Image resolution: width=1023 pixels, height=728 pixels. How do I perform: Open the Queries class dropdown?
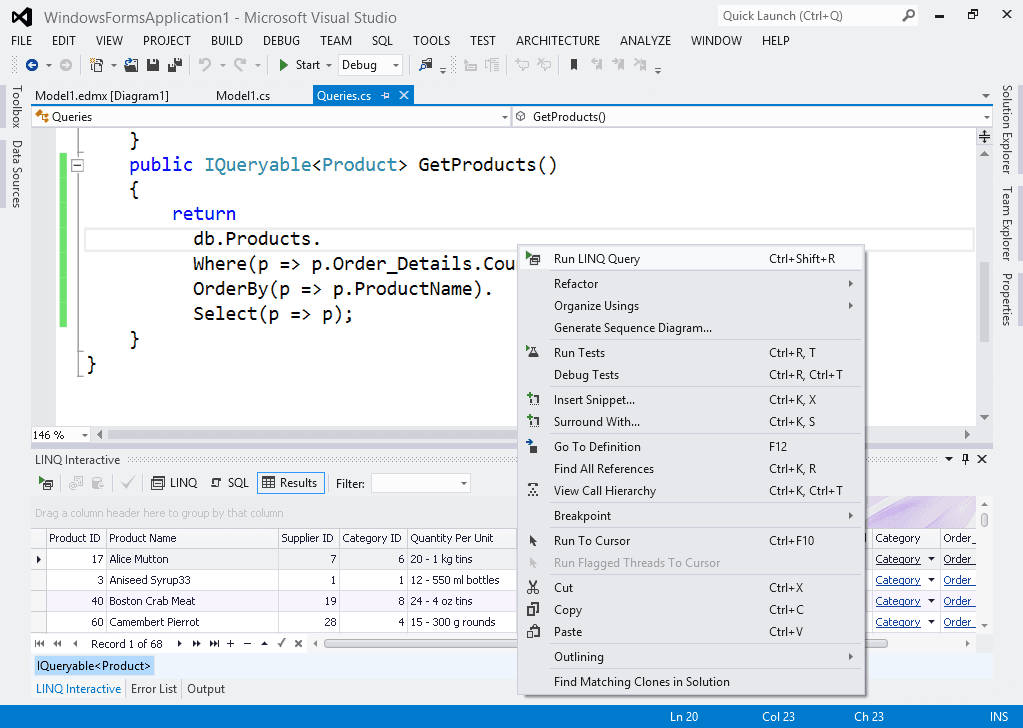(504, 117)
